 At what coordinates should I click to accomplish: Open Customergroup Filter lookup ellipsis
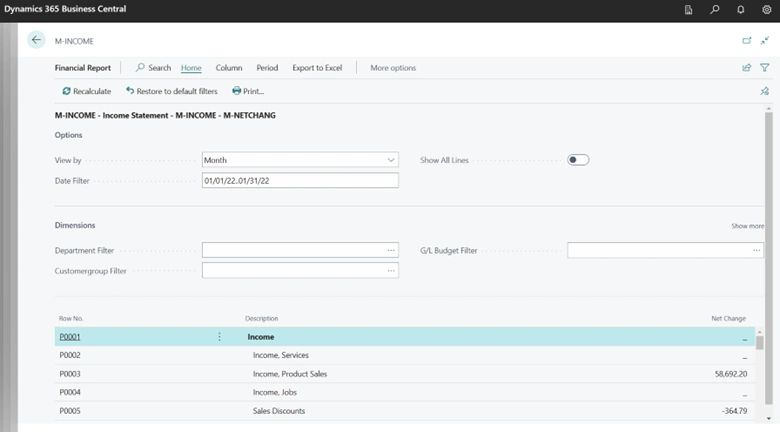pyautogui.click(x=391, y=271)
